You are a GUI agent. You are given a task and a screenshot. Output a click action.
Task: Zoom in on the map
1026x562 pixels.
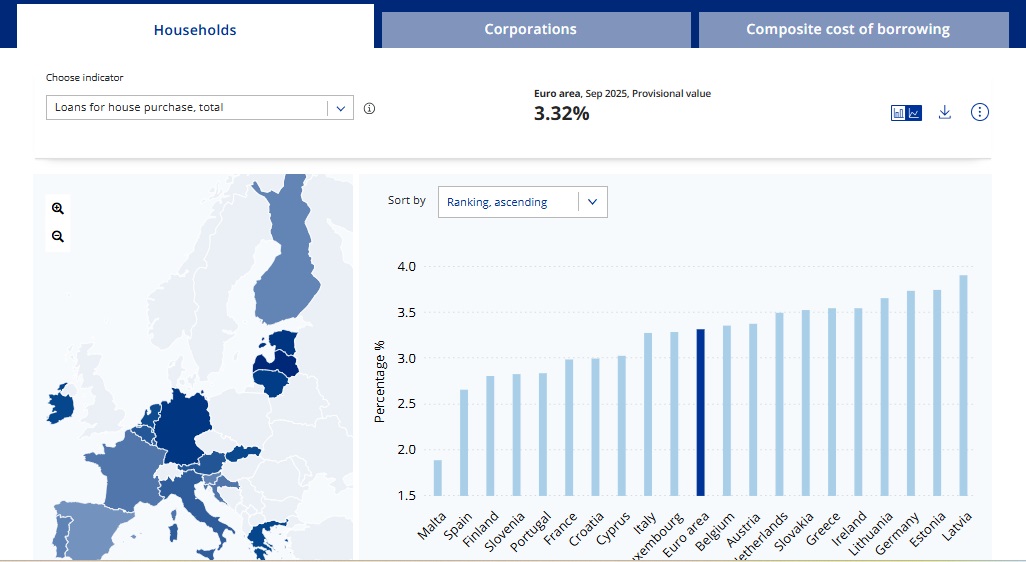[x=58, y=208]
